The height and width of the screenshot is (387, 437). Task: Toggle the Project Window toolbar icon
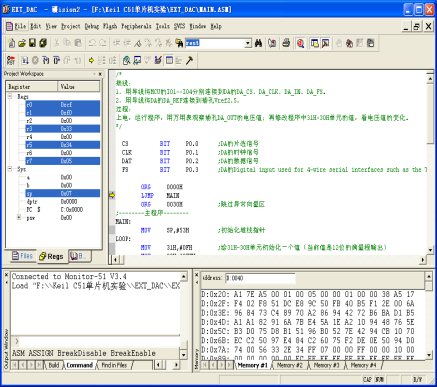coord(314,43)
